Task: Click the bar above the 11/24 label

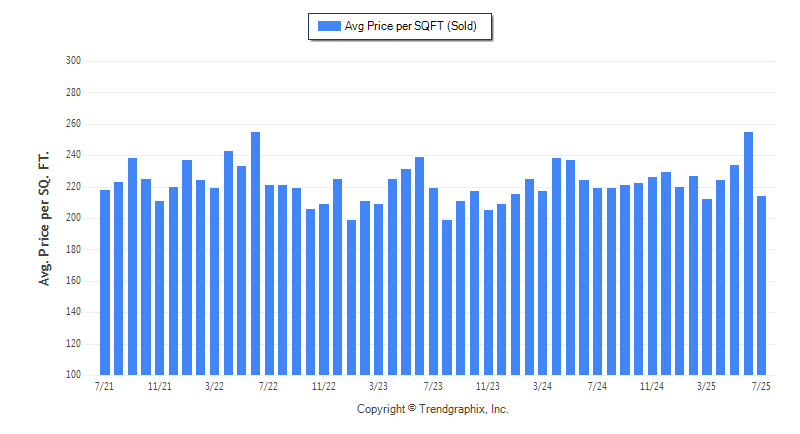Action: coord(653,276)
